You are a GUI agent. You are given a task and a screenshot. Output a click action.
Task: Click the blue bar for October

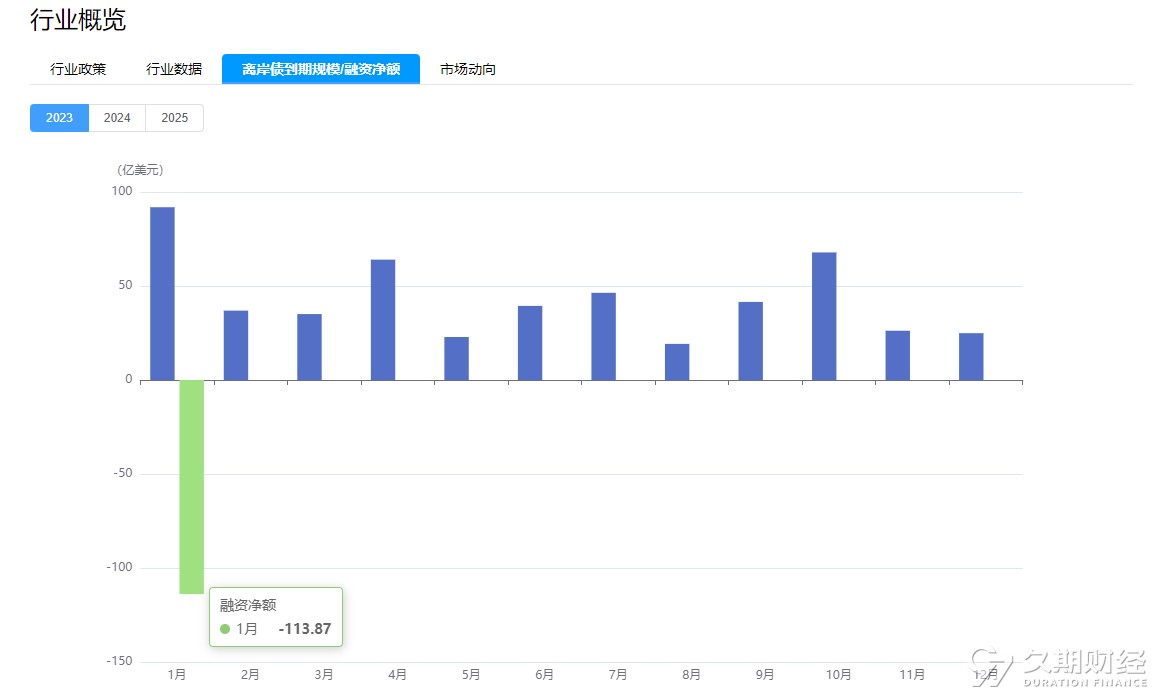click(x=824, y=317)
